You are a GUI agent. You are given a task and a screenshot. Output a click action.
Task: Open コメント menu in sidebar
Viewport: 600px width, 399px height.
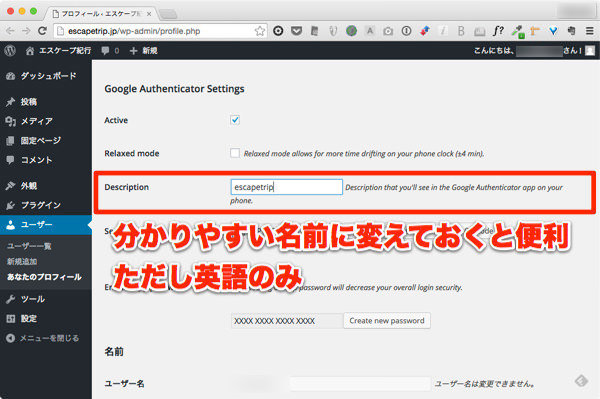(x=46, y=160)
